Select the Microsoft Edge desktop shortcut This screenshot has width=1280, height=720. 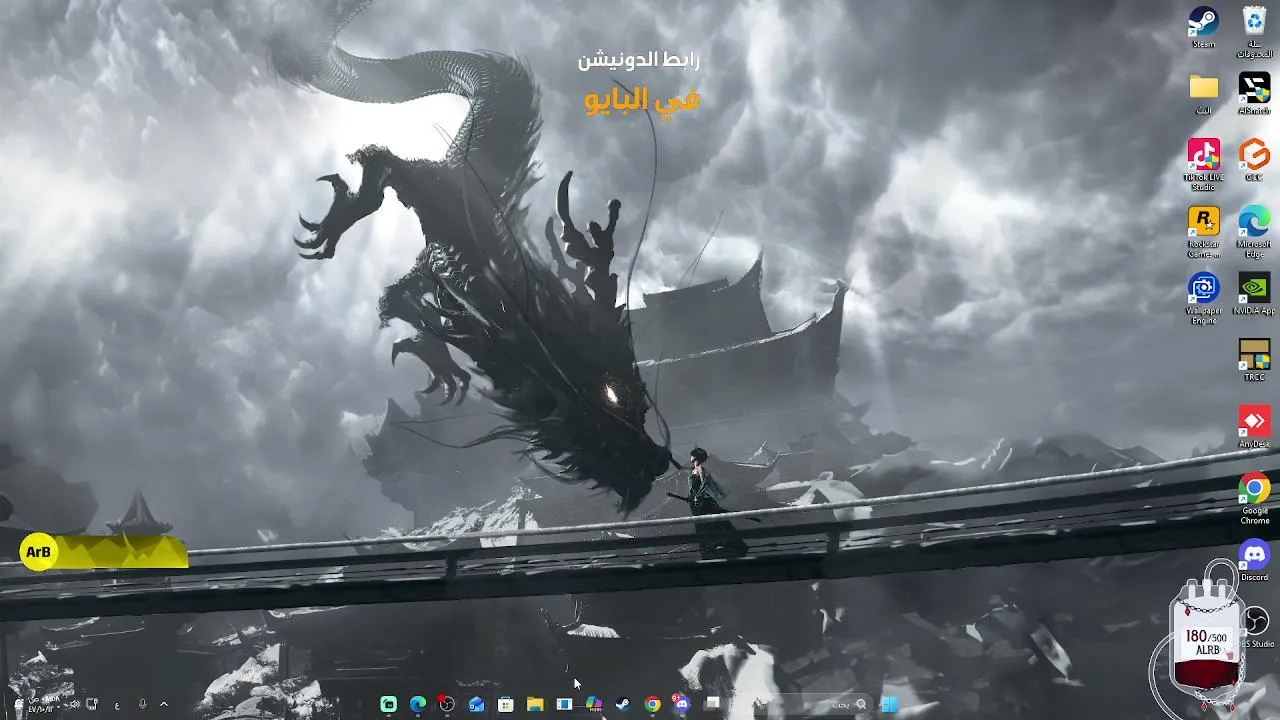[1254, 232]
